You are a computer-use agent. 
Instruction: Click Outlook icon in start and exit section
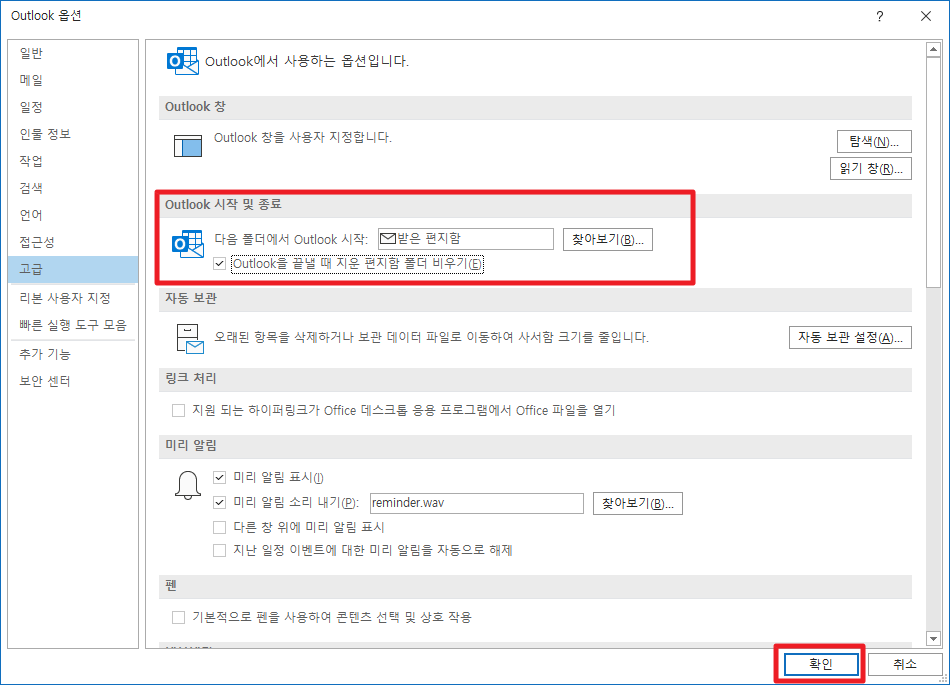pyautogui.click(x=188, y=243)
